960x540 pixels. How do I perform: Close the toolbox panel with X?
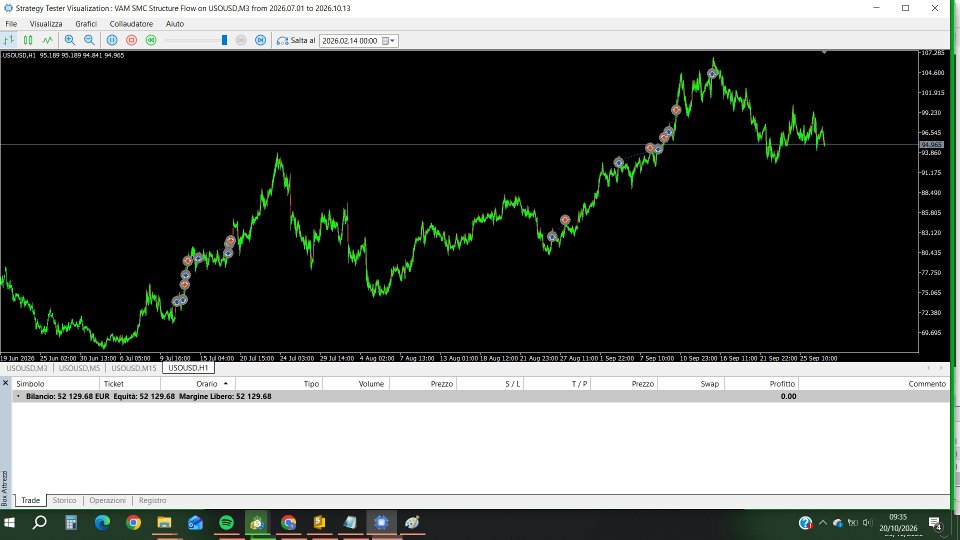click(x=6, y=383)
